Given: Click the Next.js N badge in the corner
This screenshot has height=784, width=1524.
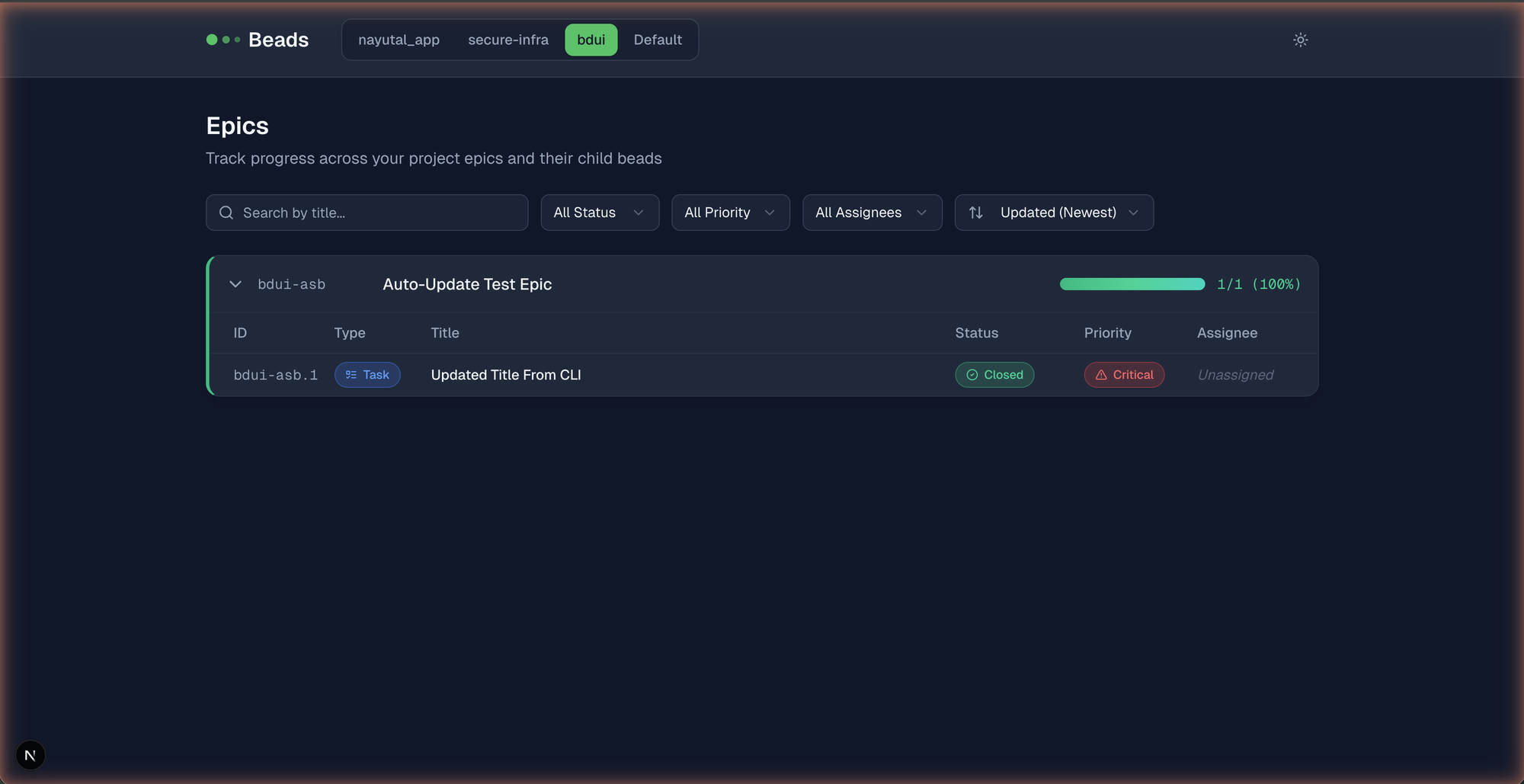Looking at the screenshot, I should point(30,754).
